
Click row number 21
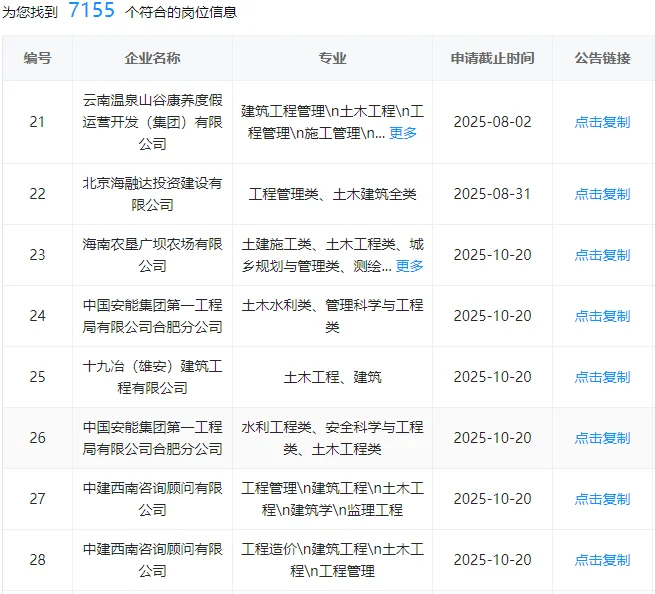[x=37, y=122]
